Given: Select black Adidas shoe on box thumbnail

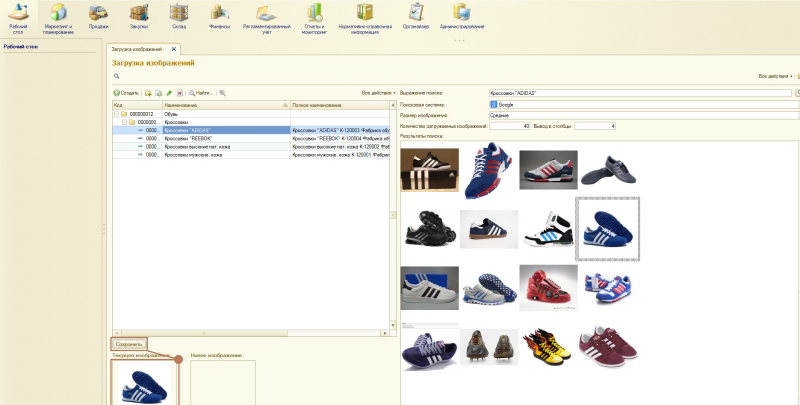Looking at the screenshot, I should 430,170.
